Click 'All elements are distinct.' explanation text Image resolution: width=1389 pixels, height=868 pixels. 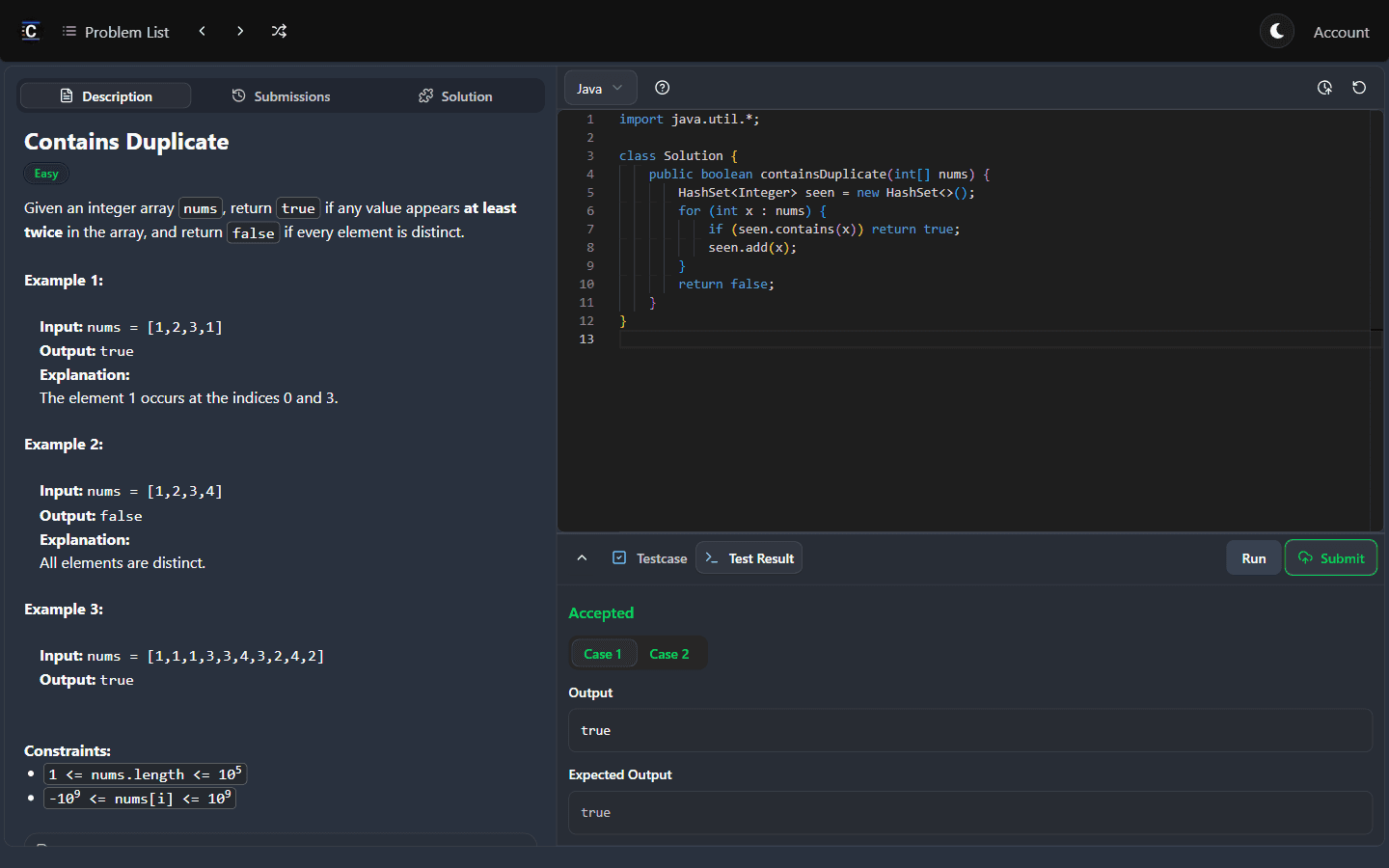[x=123, y=563]
